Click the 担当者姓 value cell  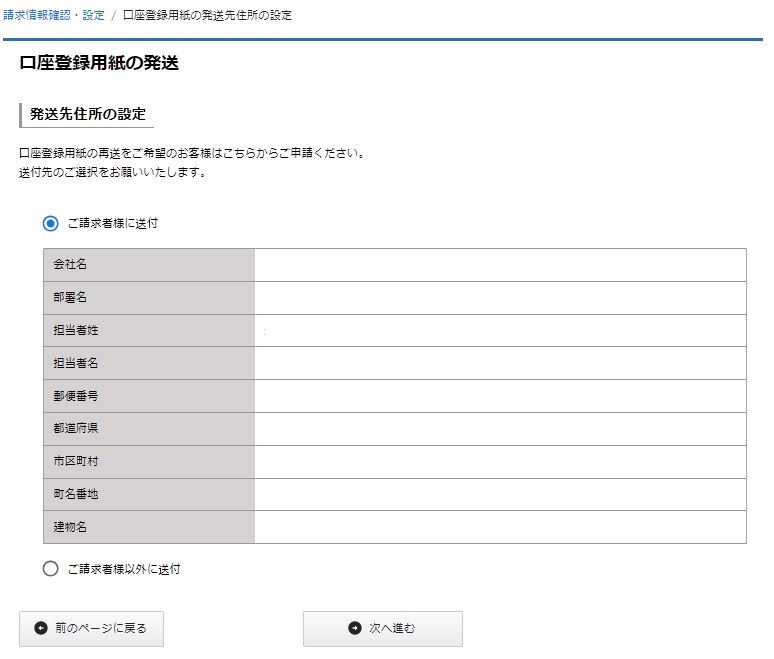tap(501, 331)
